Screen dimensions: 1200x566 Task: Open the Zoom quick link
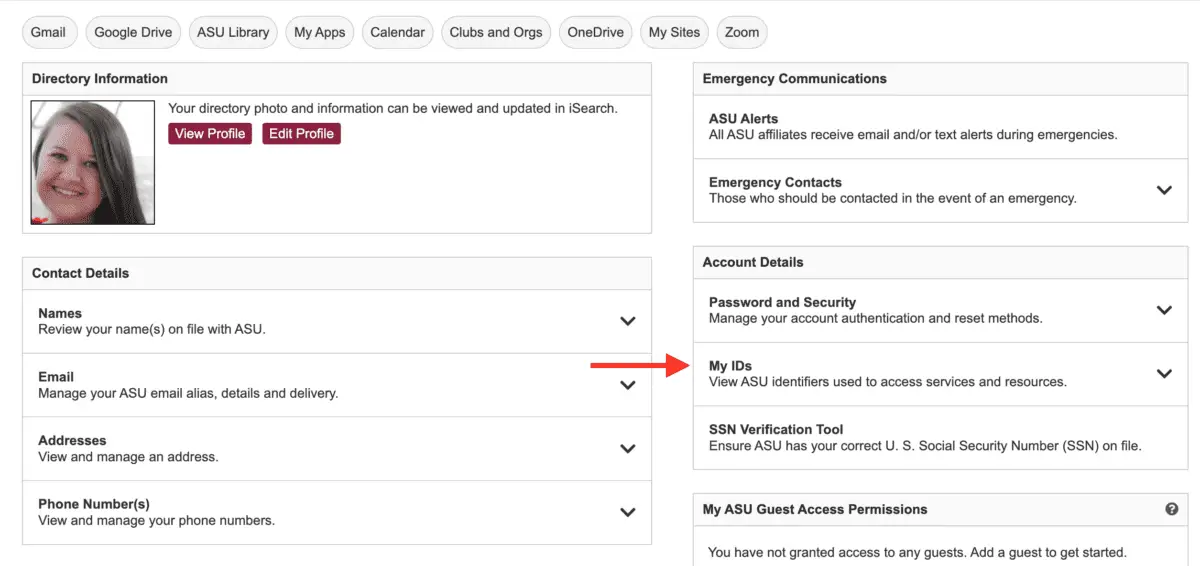[x=742, y=32]
